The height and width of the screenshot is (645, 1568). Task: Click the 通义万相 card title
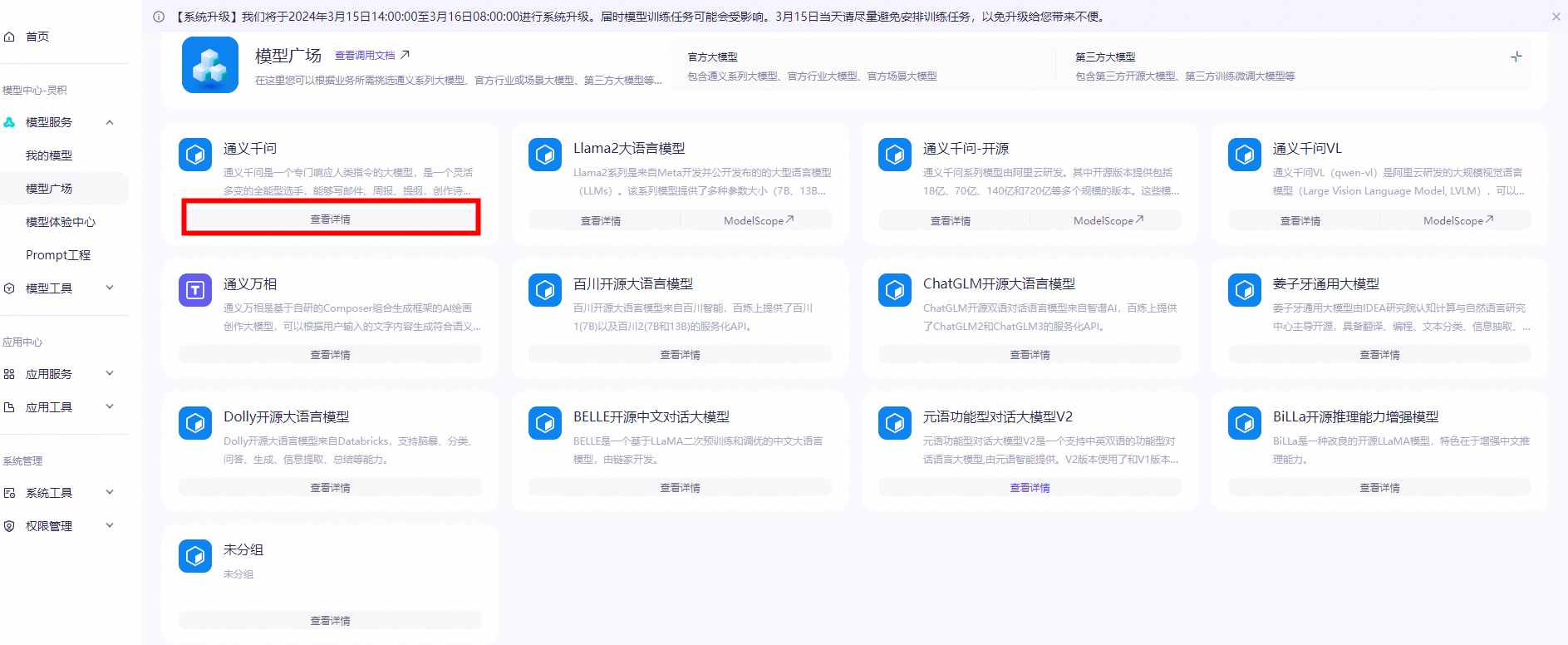pos(250,284)
